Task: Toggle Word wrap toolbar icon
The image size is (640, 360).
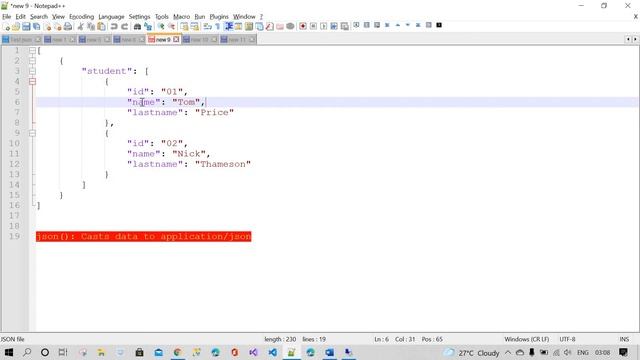Action: (x=207, y=27)
